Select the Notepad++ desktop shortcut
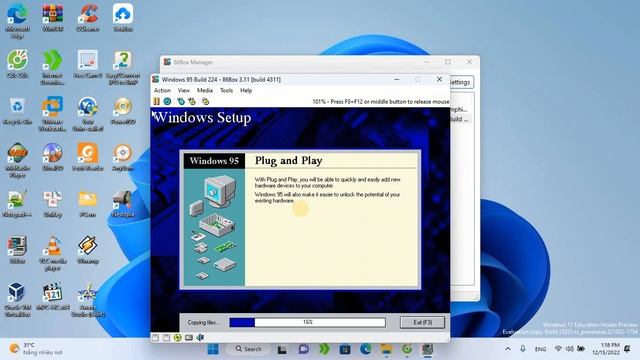This screenshot has height=360, width=640. [17, 203]
